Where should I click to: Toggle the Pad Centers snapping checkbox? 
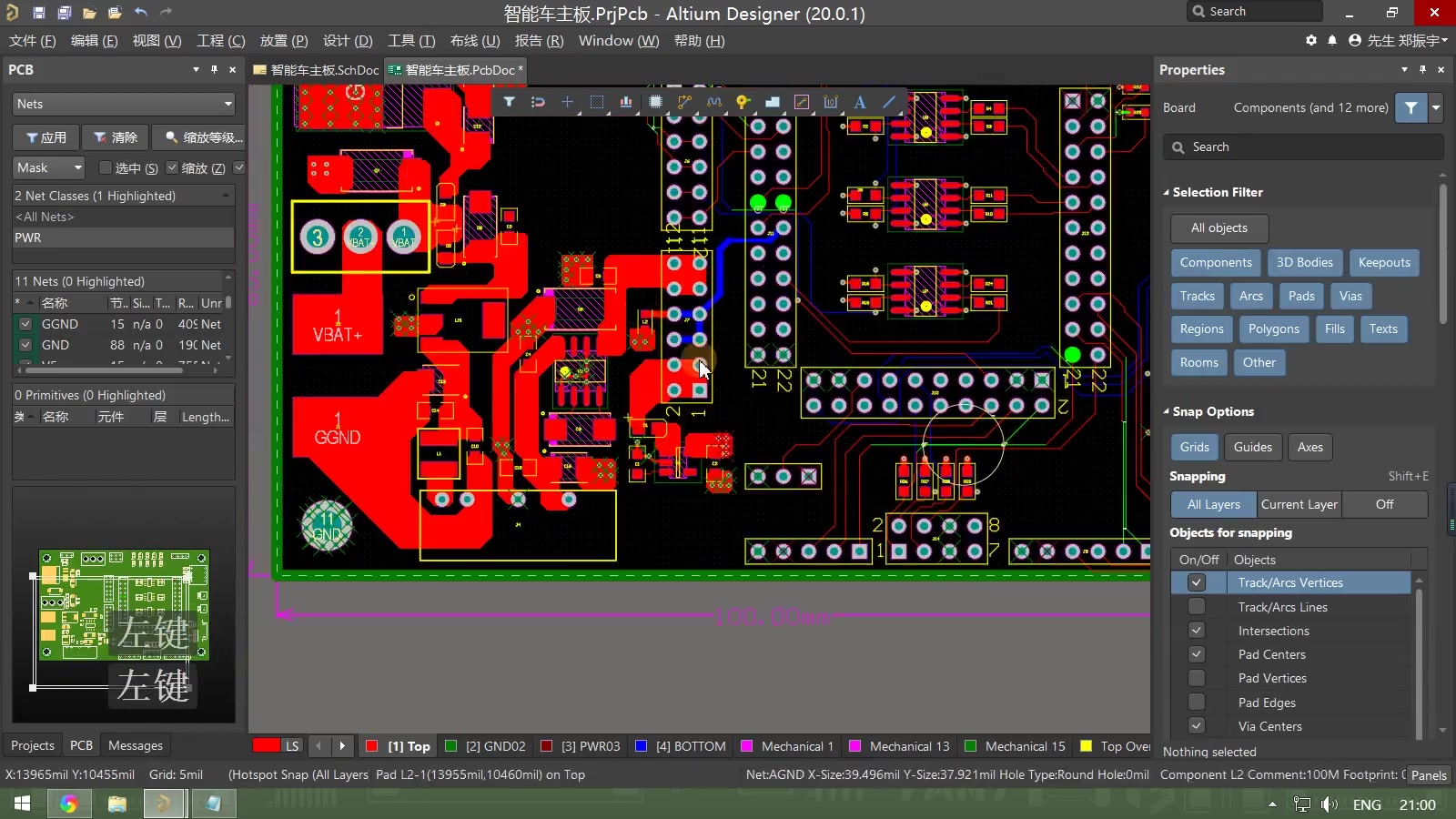[1197, 654]
